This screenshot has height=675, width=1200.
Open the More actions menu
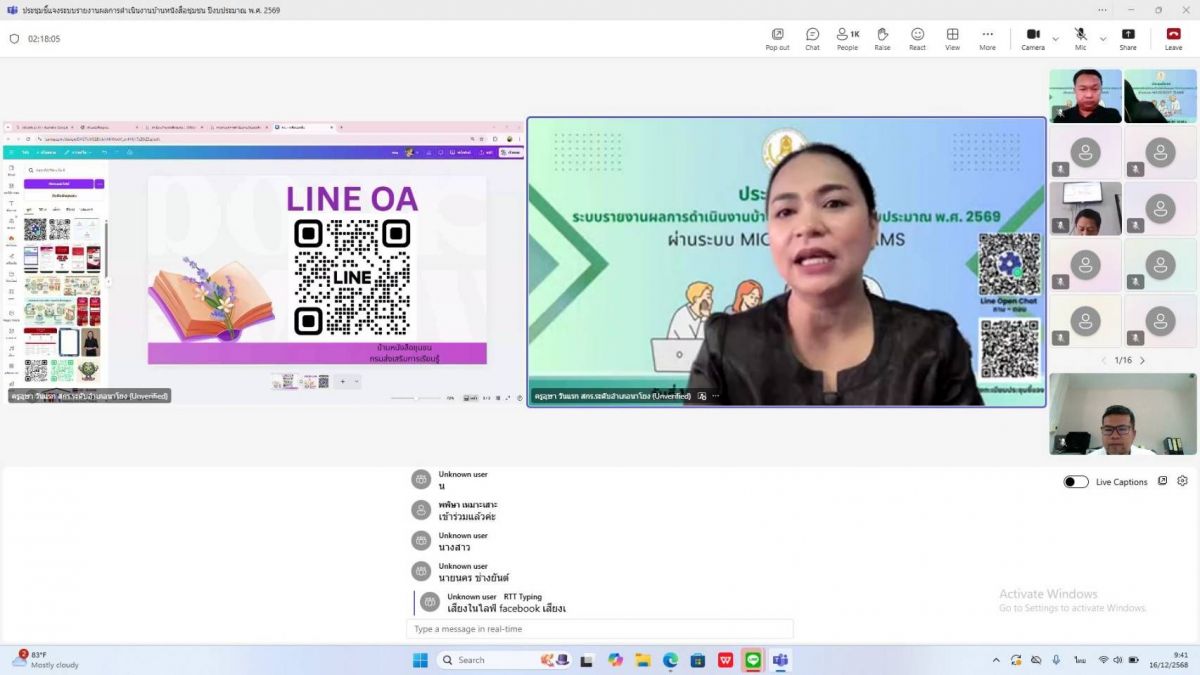click(987, 38)
